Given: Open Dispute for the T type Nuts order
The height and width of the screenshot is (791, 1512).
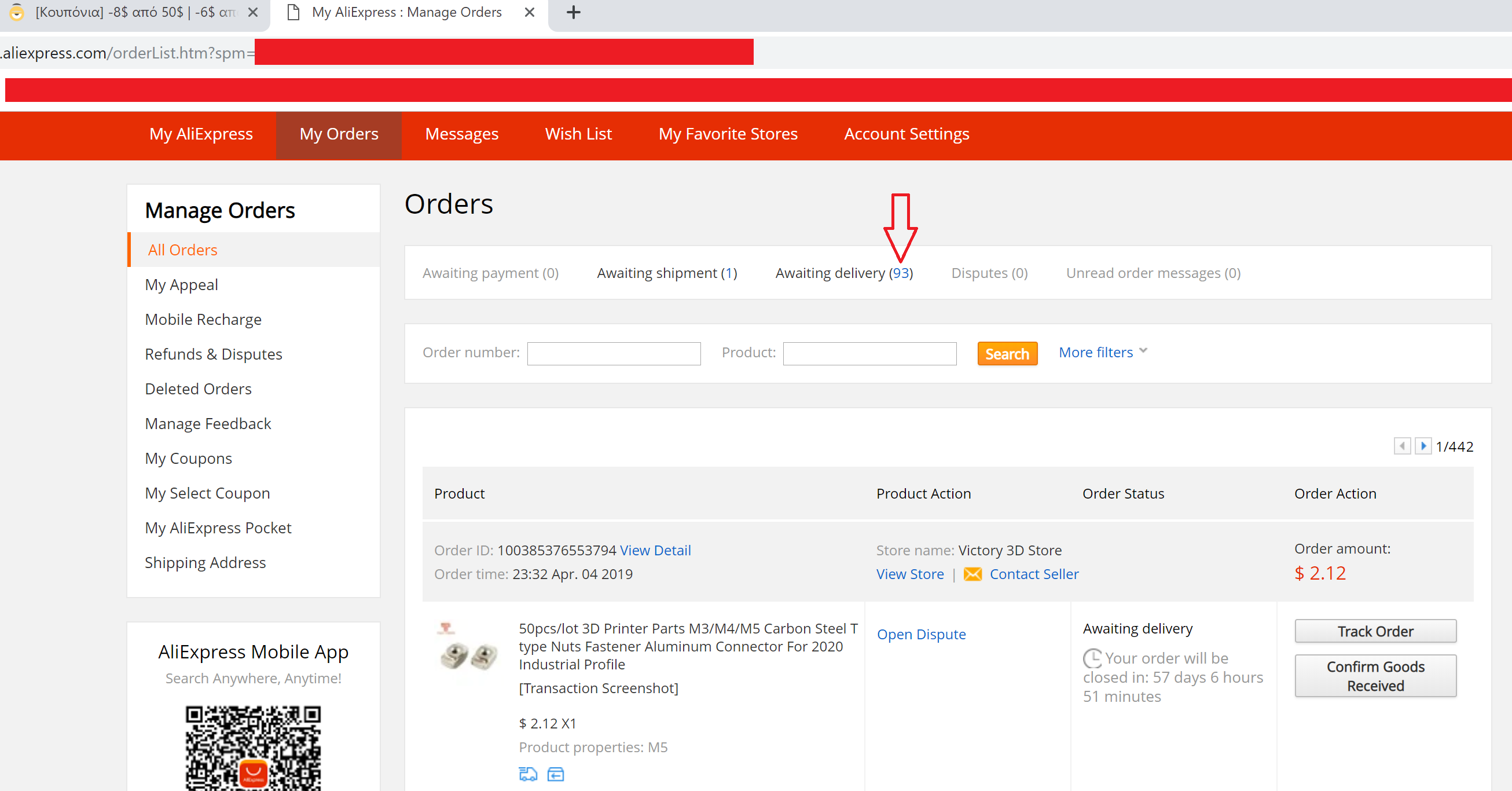Looking at the screenshot, I should [921, 634].
